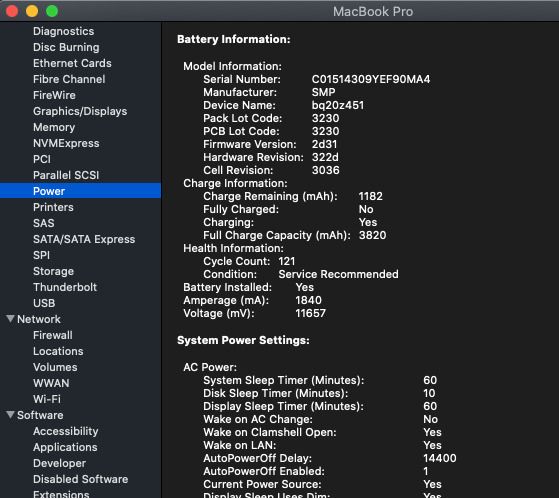Select PCI in the sidebar
This screenshot has height=498, width=559.
[42, 159]
